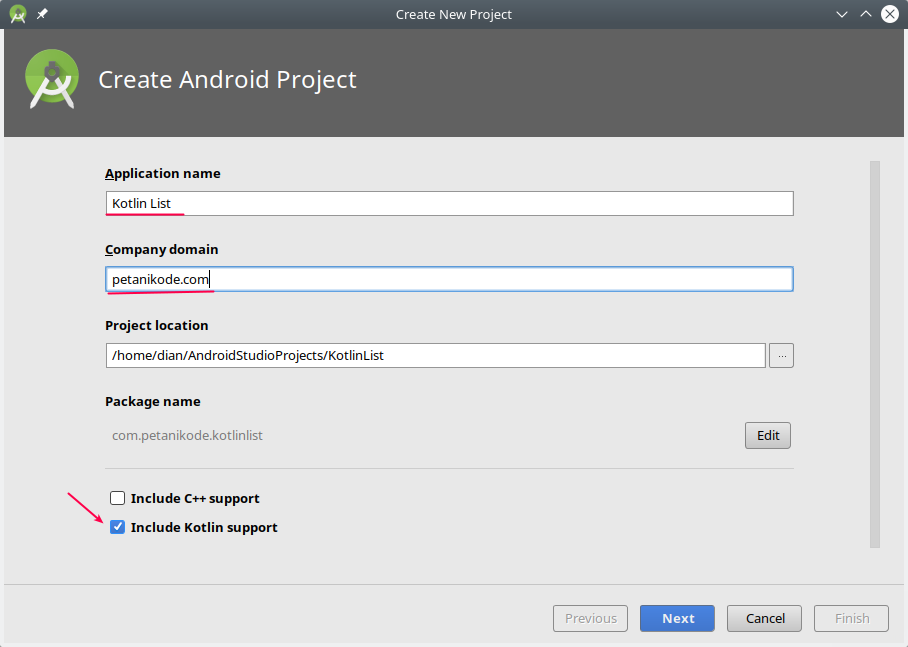Click the Project location path field
The image size is (908, 647).
(x=435, y=355)
